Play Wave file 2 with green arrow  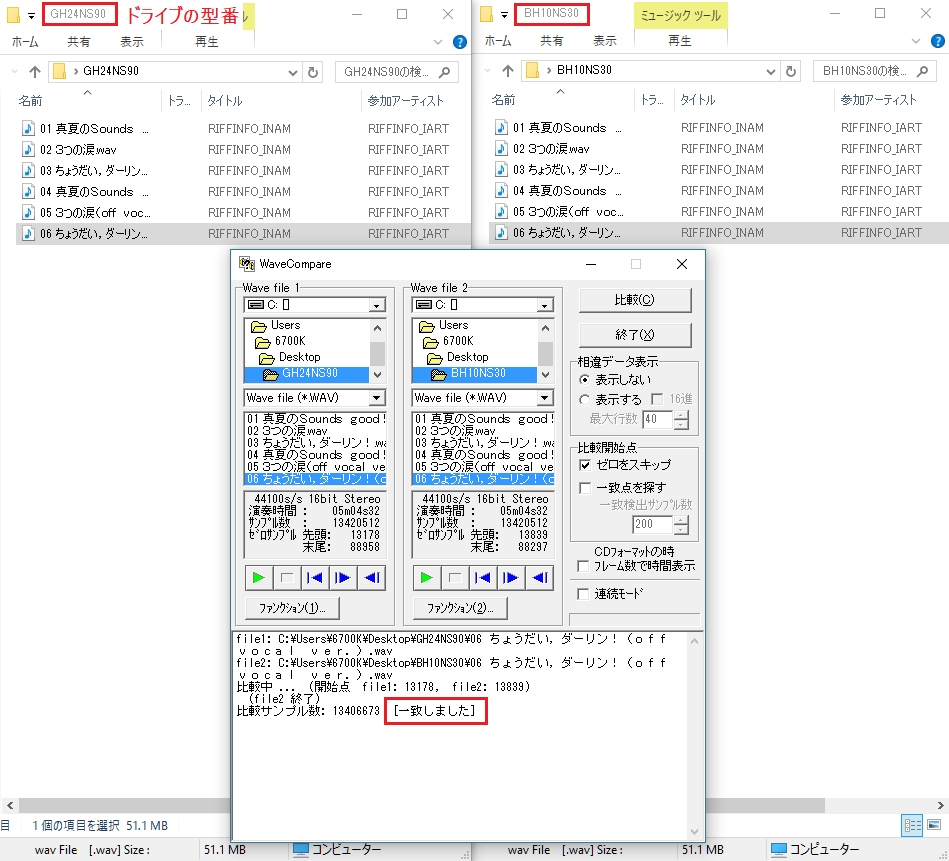[427, 578]
